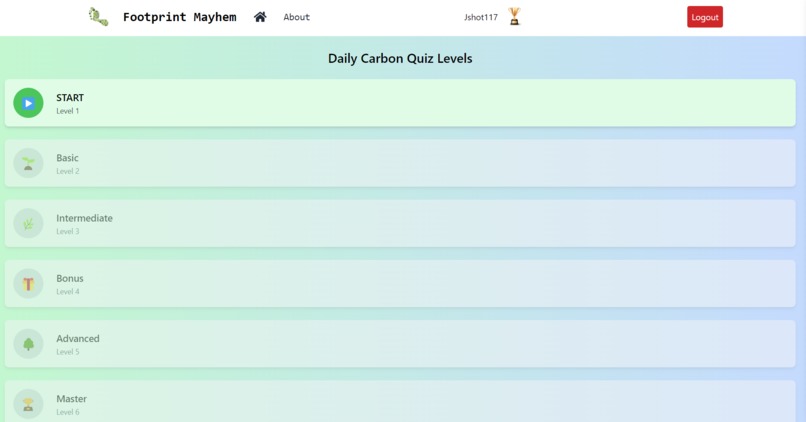This screenshot has width=806, height=422.
Task: Open the Jshot117 user profile
Action: click(481, 17)
